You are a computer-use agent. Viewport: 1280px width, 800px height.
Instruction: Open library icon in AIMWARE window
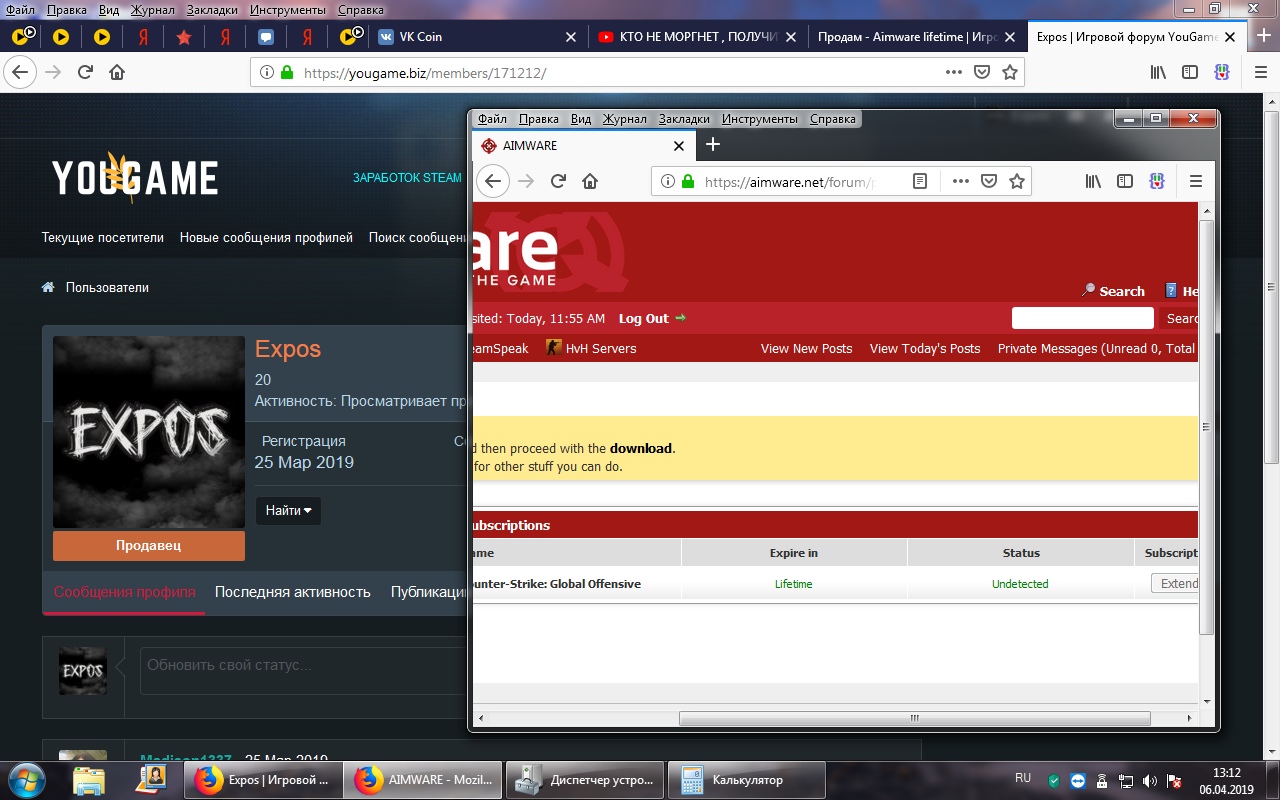coord(1093,181)
